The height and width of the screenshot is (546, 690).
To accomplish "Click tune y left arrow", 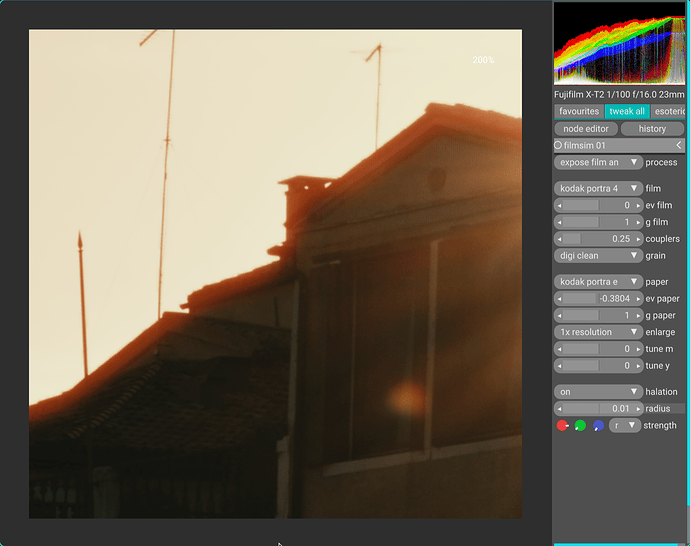I will (559, 366).
